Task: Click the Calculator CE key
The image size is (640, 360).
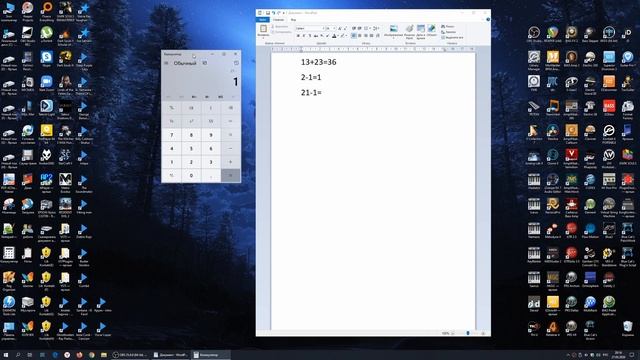Action: (x=191, y=108)
